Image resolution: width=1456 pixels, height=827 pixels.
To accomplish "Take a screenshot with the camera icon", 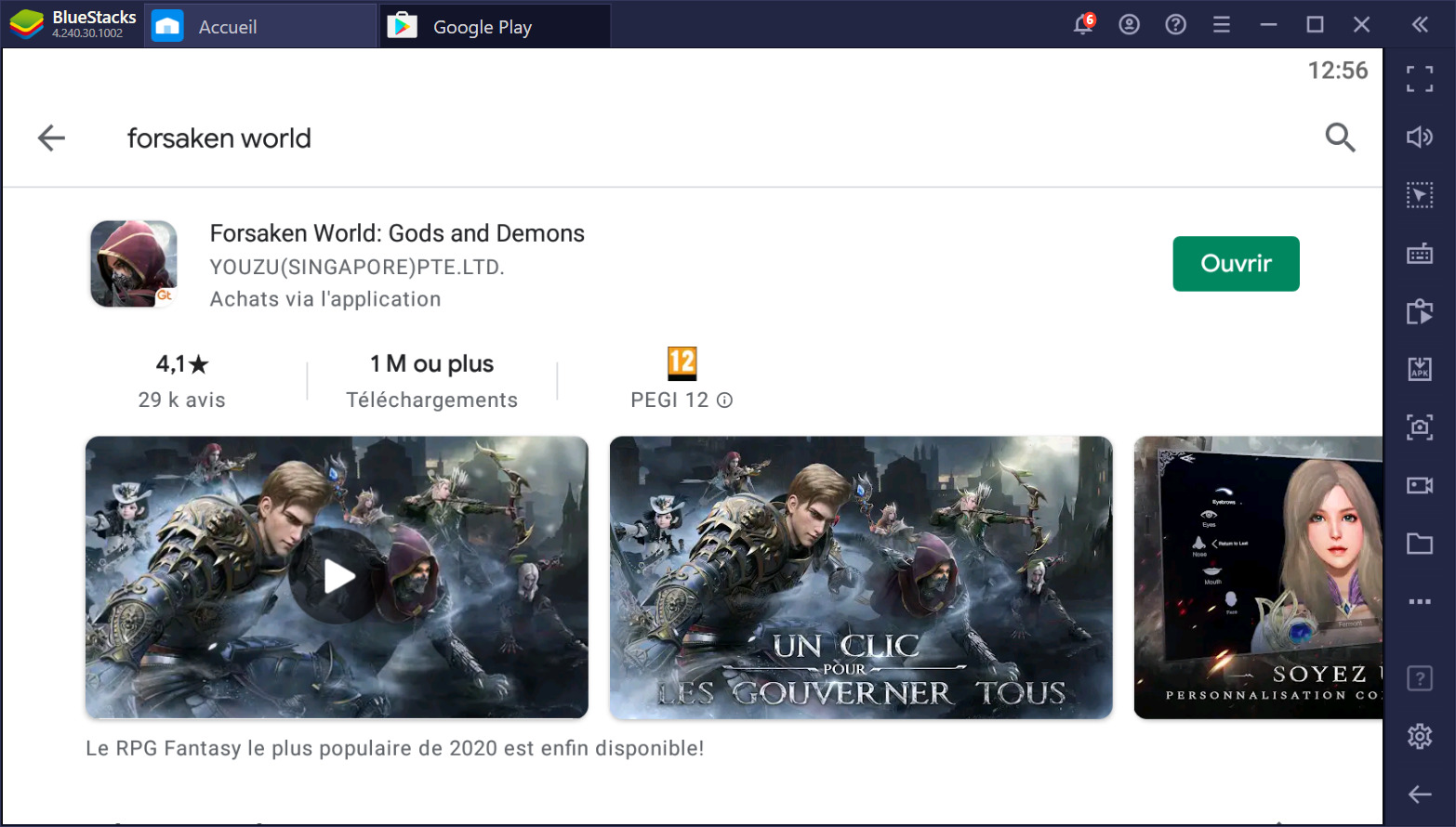I will 1420,427.
